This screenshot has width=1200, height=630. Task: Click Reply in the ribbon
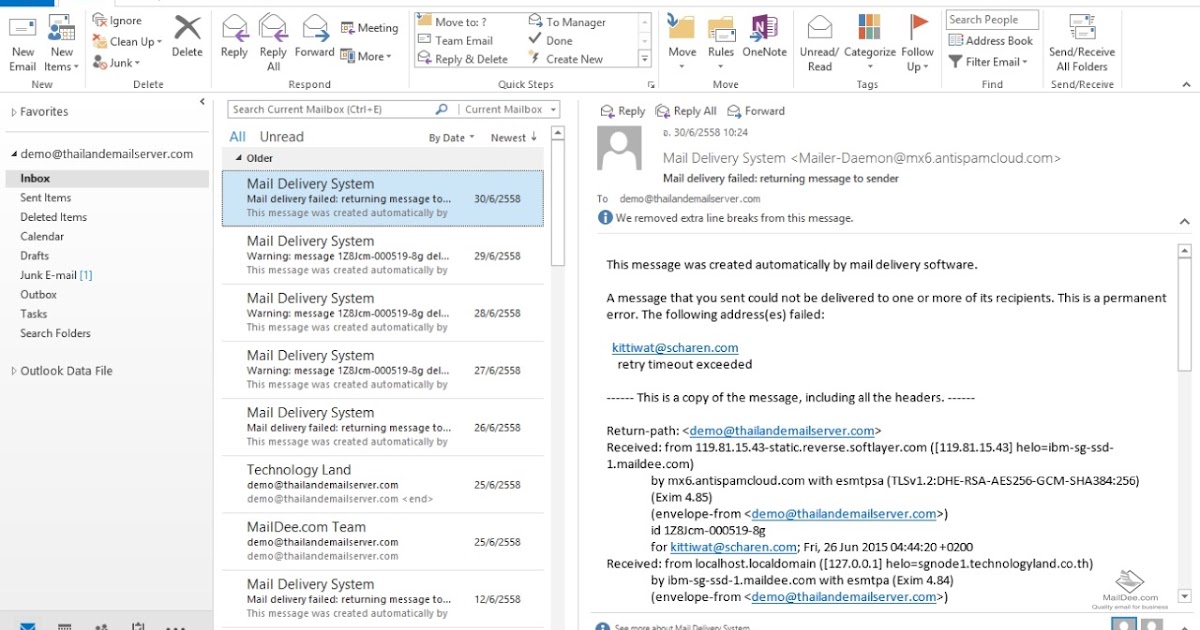[234, 38]
